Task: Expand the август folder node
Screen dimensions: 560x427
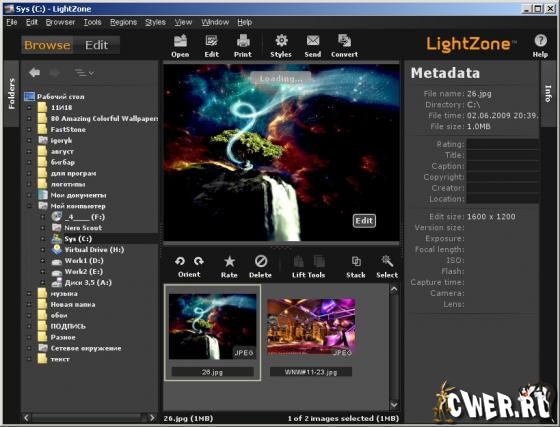Action: click(29, 151)
